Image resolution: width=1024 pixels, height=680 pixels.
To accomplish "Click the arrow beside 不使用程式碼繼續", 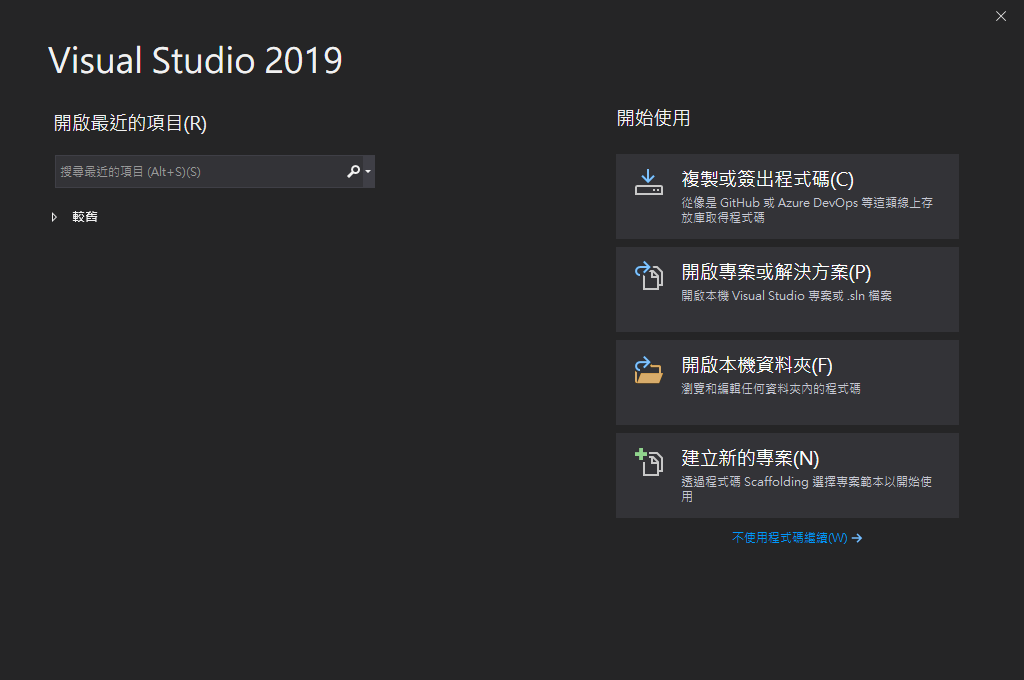I will 857,538.
